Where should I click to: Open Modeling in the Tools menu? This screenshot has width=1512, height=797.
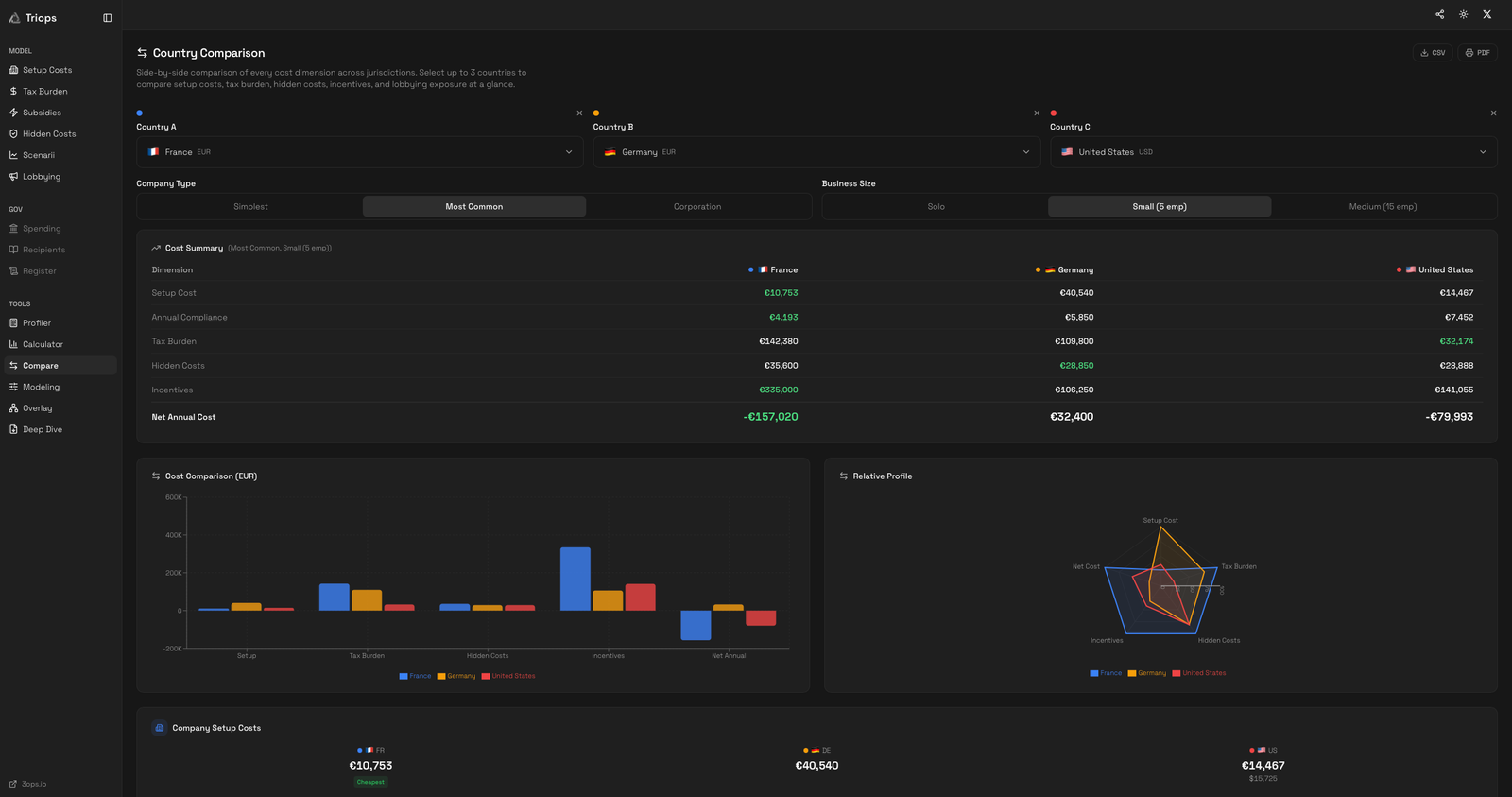click(x=41, y=387)
